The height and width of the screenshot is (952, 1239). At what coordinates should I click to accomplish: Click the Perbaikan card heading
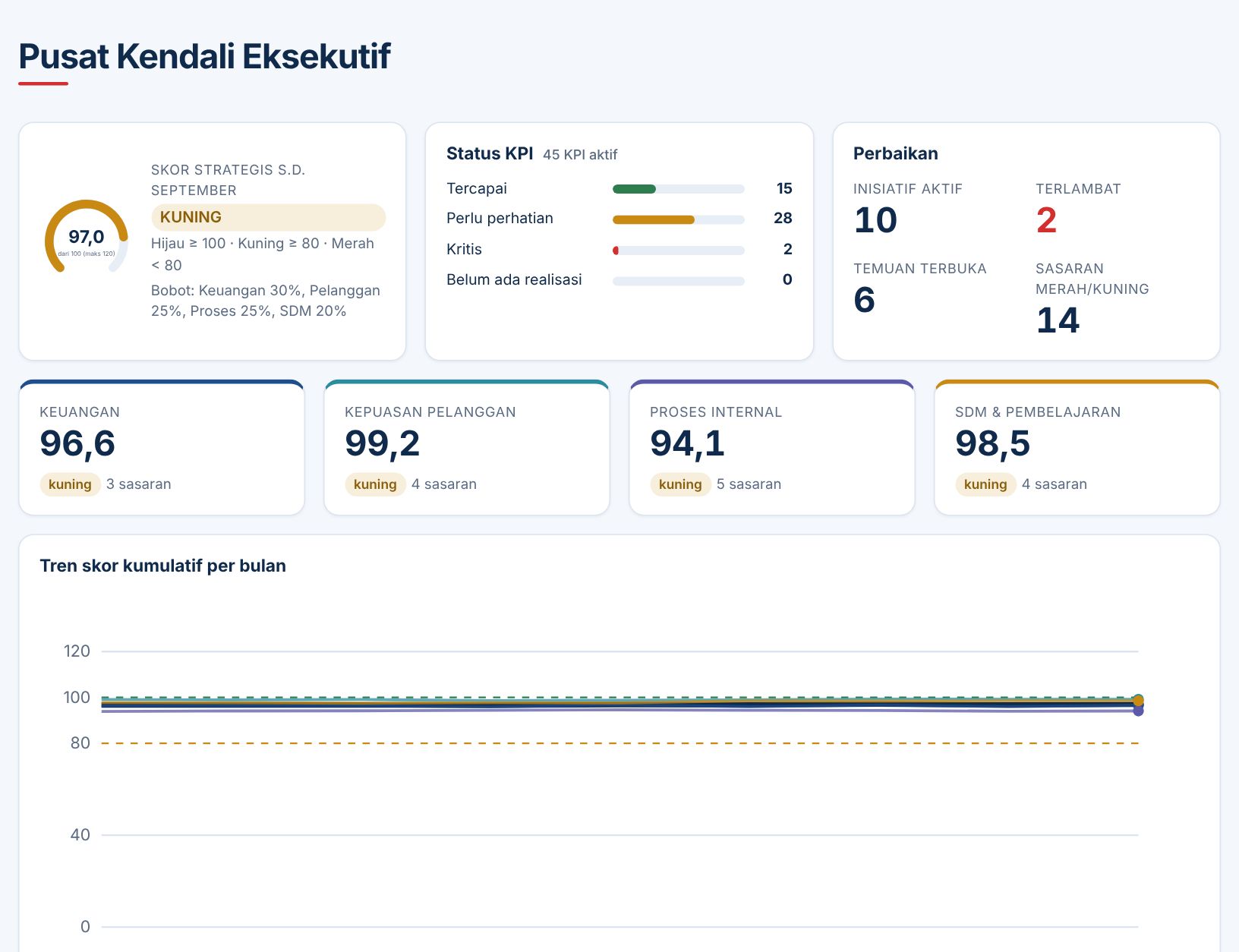click(896, 153)
